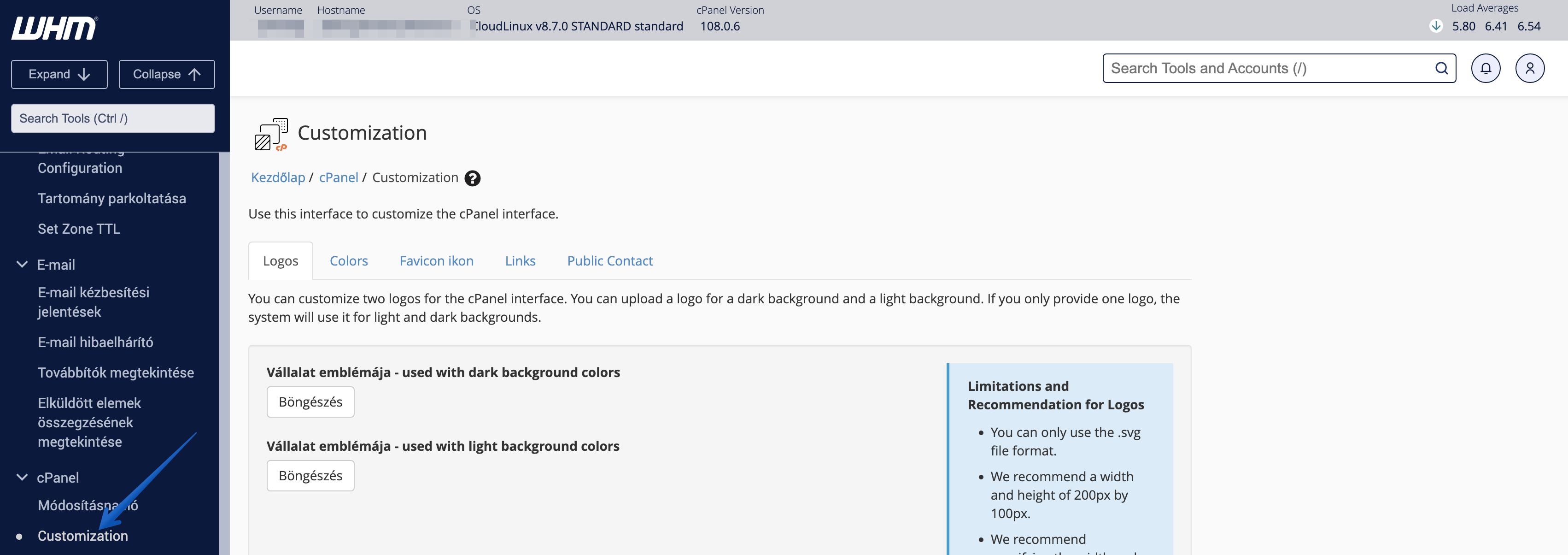Select the Logos tab
Viewport: 1568px width, 555px height.
click(x=281, y=261)
